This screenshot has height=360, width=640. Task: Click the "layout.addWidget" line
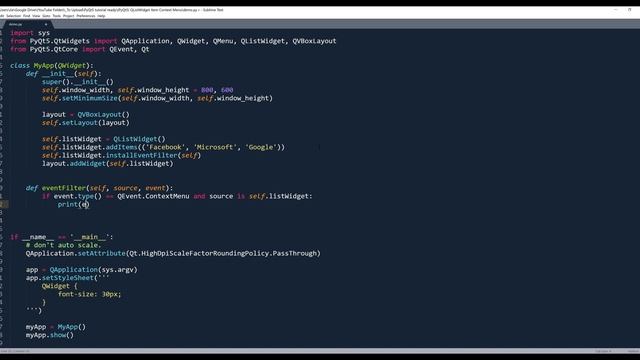108,163
